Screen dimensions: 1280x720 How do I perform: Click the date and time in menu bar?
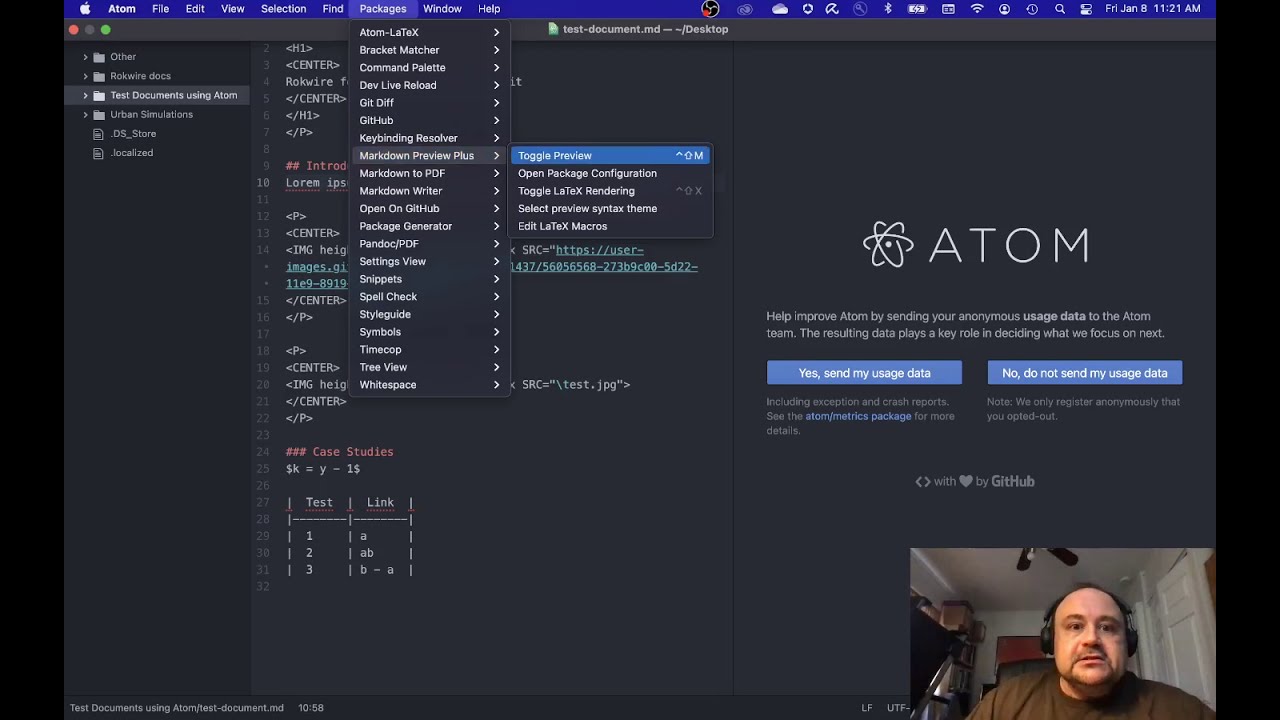(1153, 9)
